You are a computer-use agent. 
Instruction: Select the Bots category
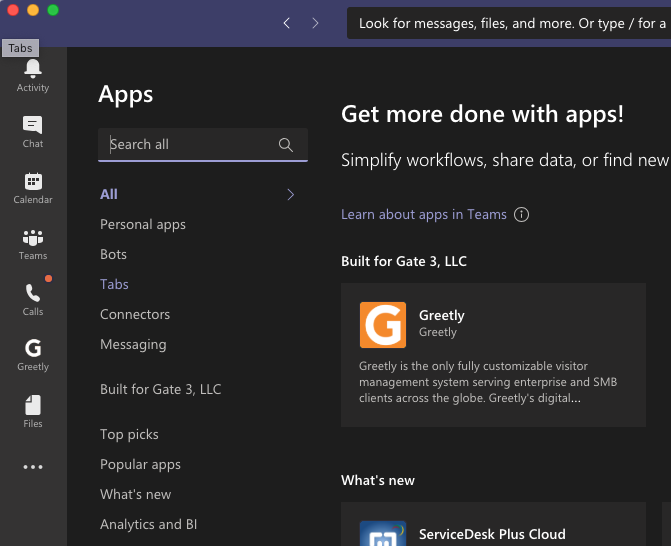[113, 254]
